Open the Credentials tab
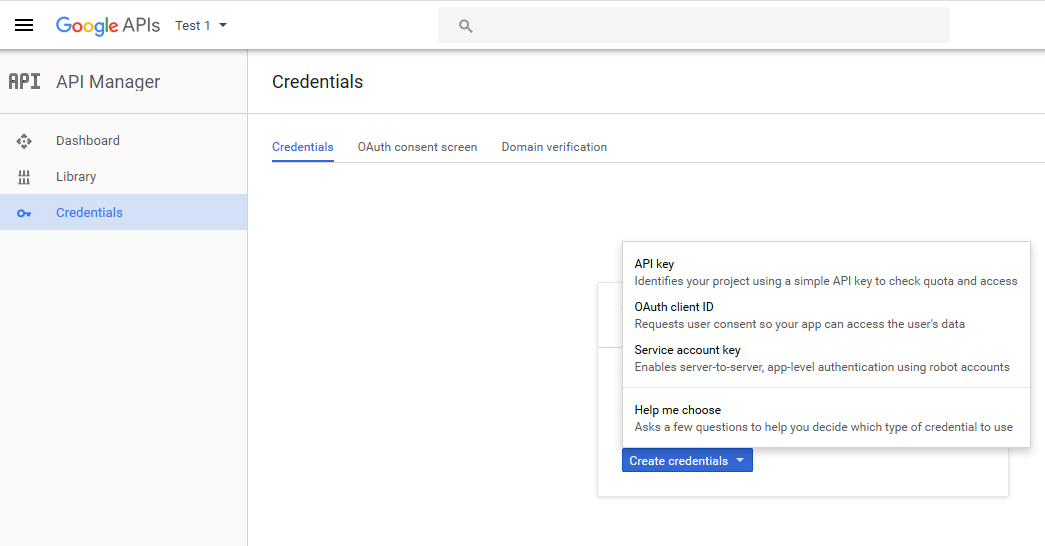Image resolution: width=1045 pixels, height=546 pixels. click(x=303, y=147)
